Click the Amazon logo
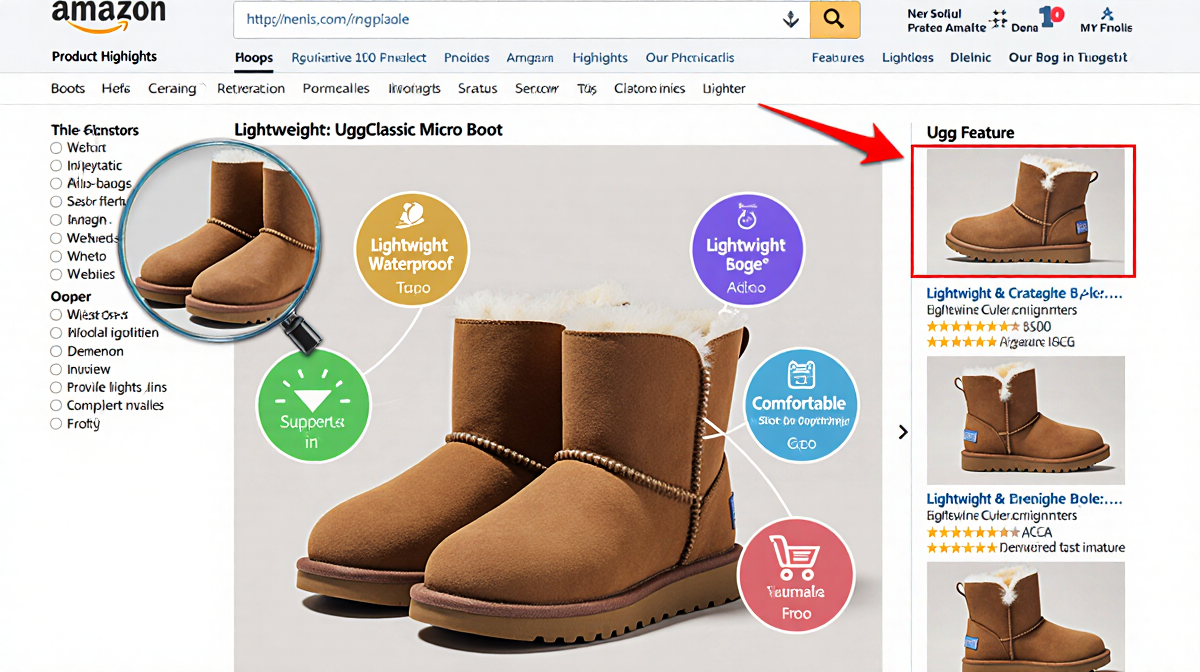 tap(110, 15)
